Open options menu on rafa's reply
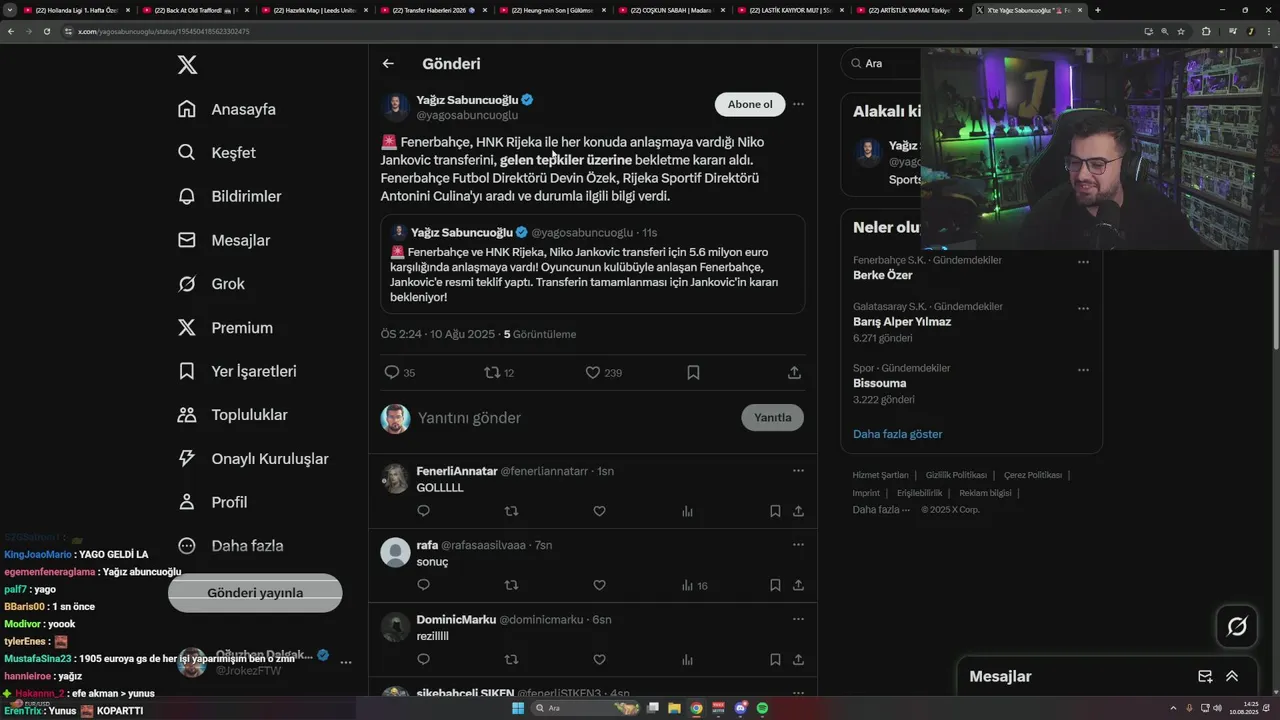 click(x=798, y=544)
